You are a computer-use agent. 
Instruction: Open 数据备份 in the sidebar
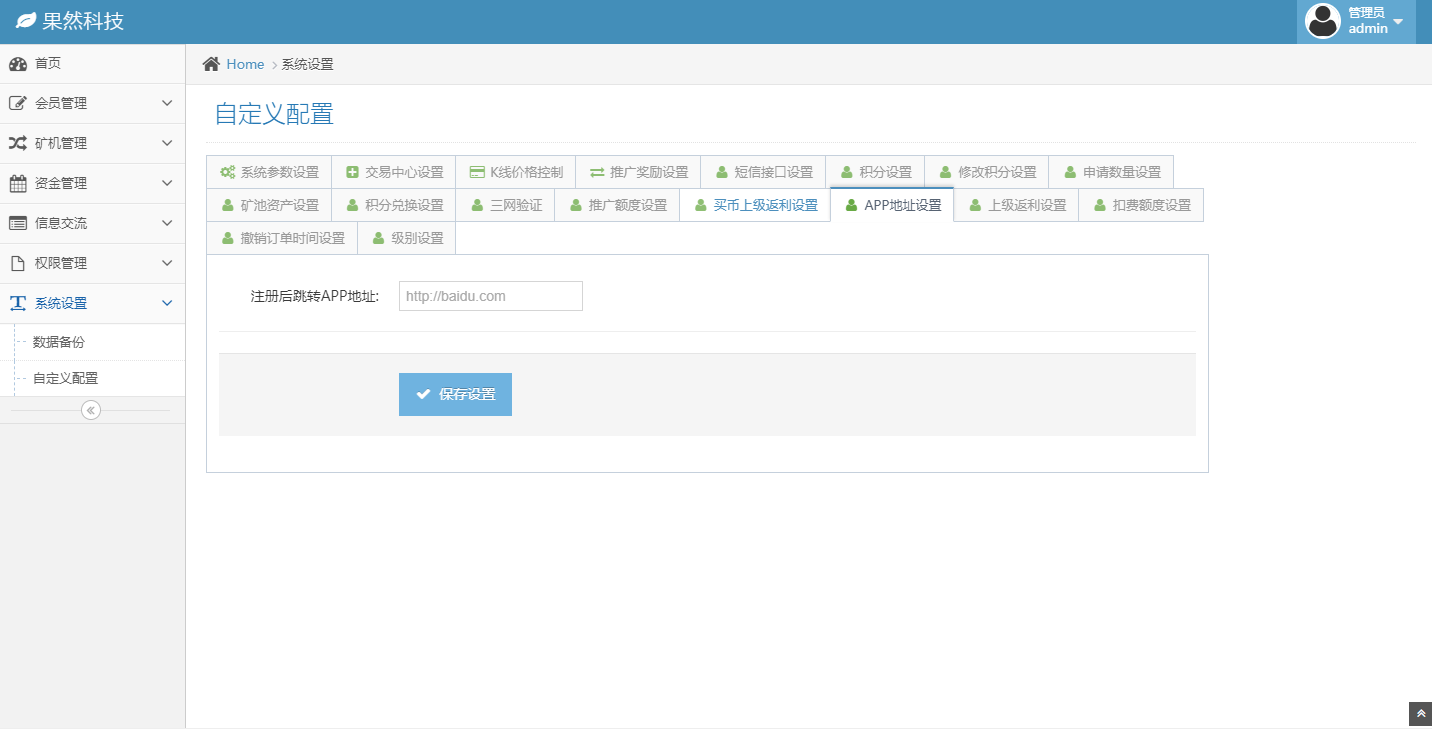point(92,342)
